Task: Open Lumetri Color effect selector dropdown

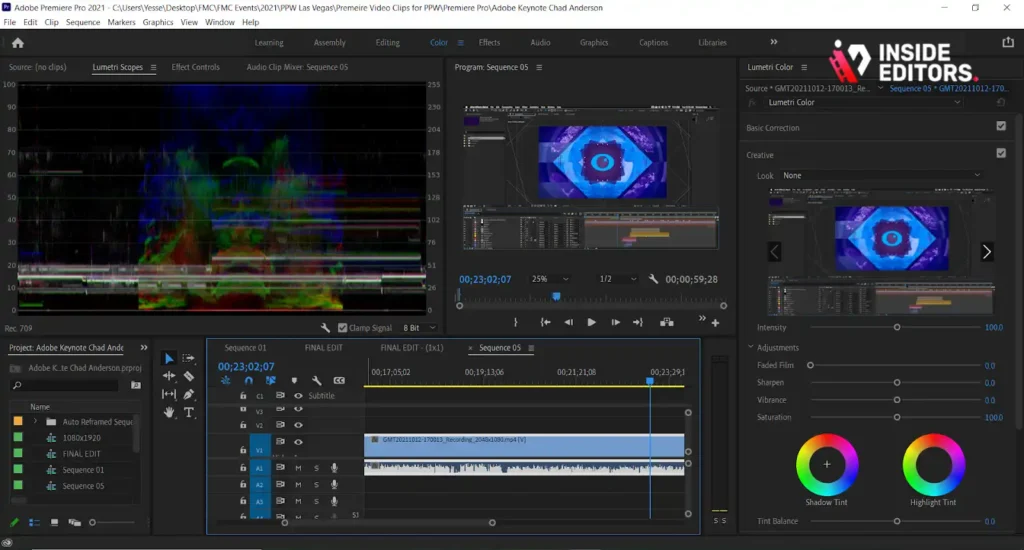Action: (x=863, y=103)
